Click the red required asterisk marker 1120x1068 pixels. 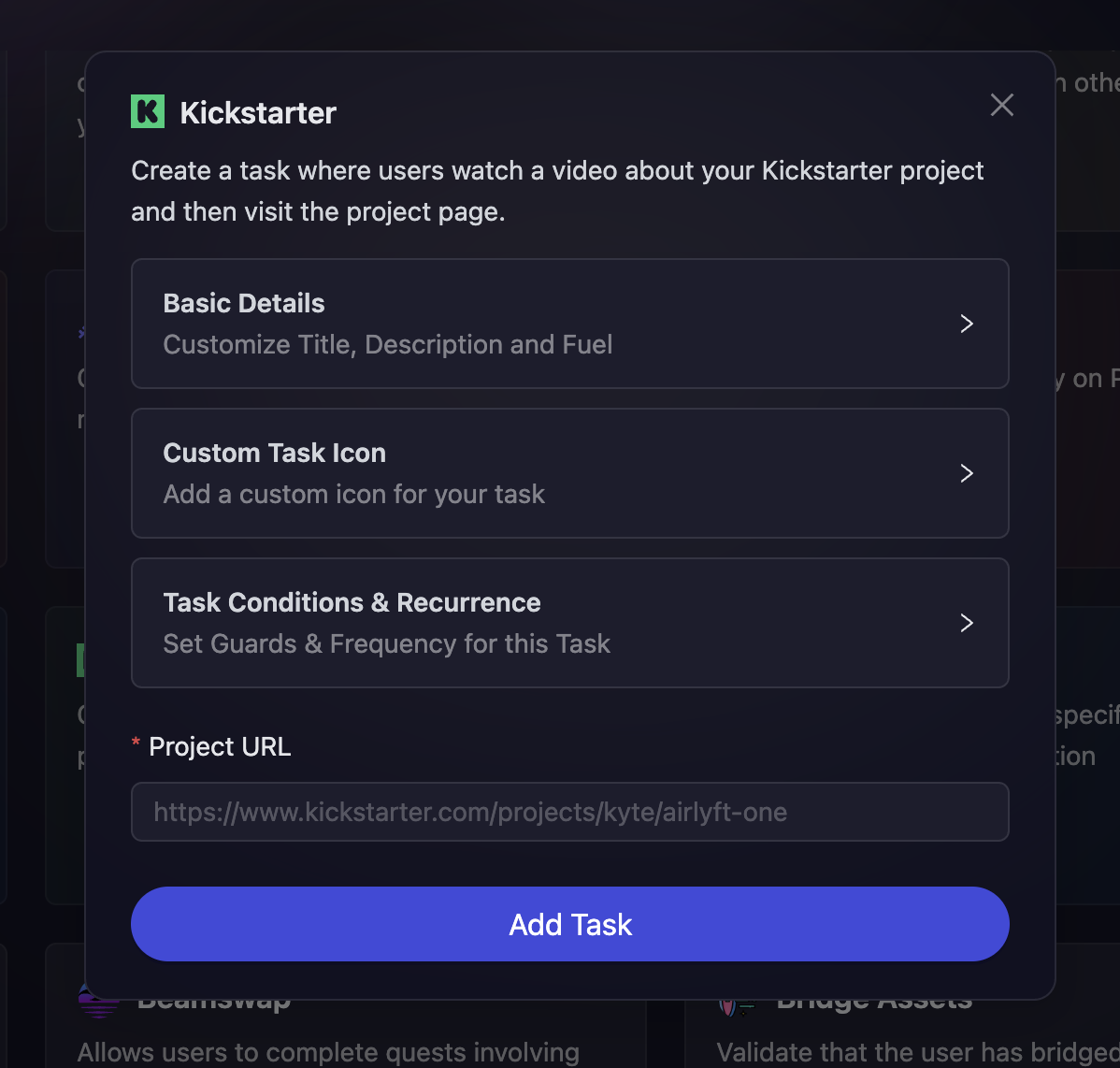point(136,744)
